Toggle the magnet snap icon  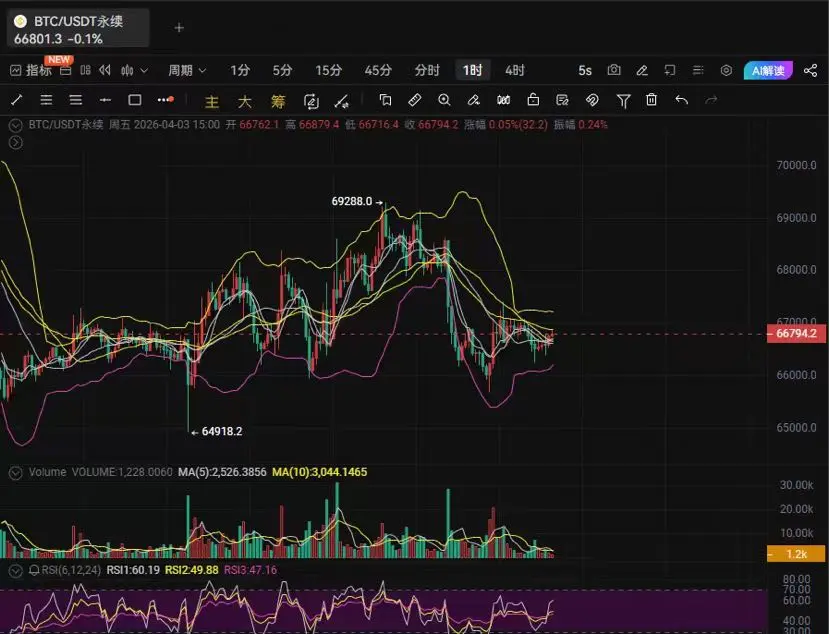(592, 99)
